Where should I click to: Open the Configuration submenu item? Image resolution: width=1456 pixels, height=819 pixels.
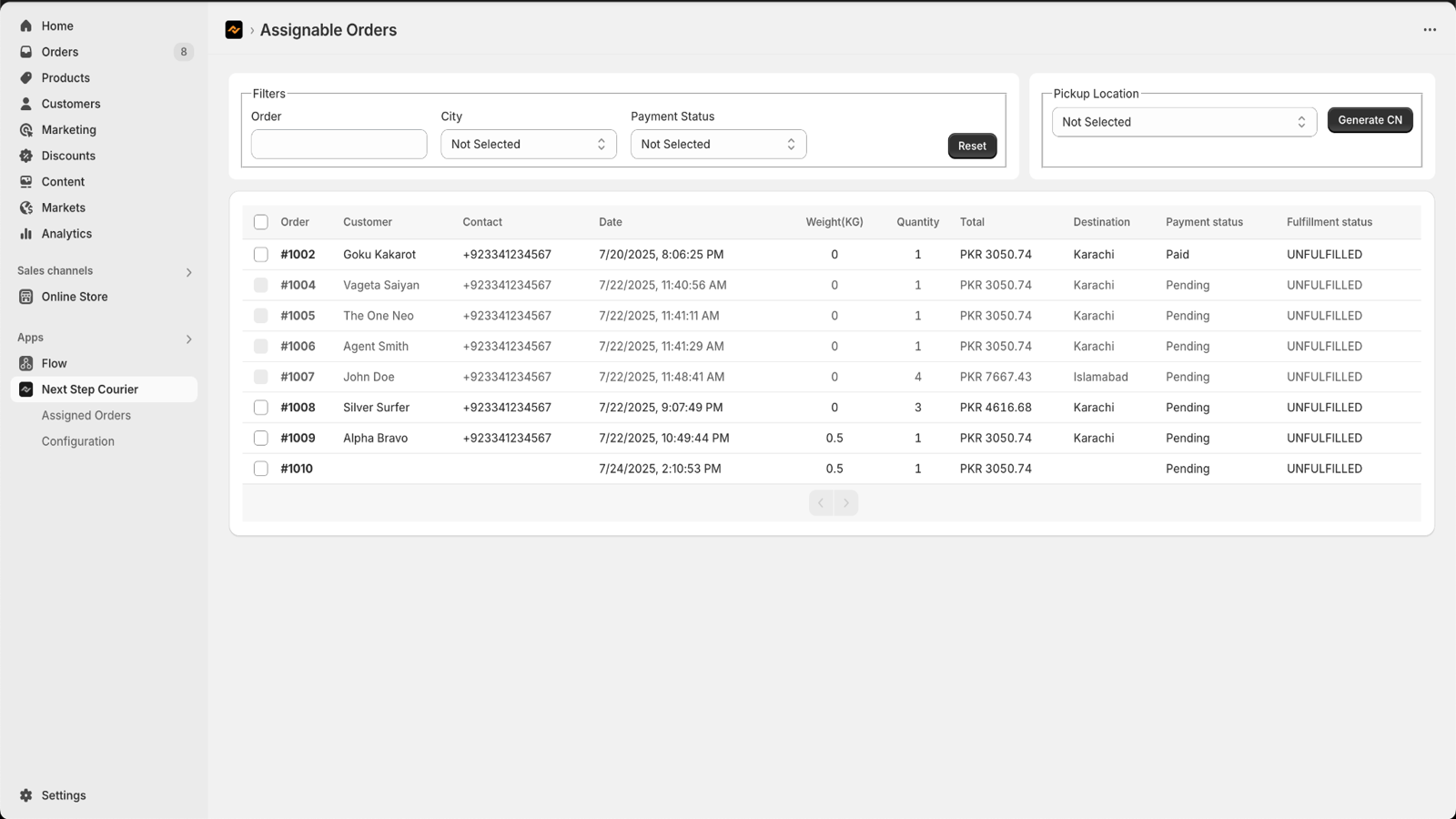tap(77, 441)
